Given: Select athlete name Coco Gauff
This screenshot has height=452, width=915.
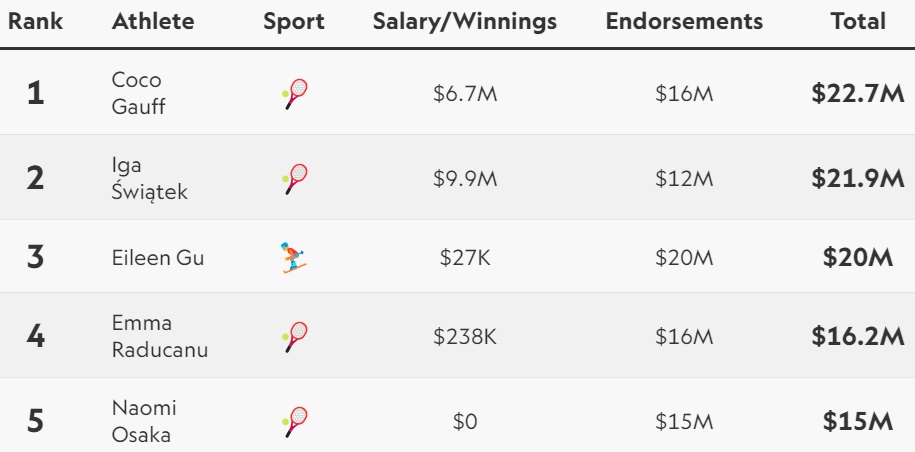Looking at the screenshot, I should click(138, 93).
